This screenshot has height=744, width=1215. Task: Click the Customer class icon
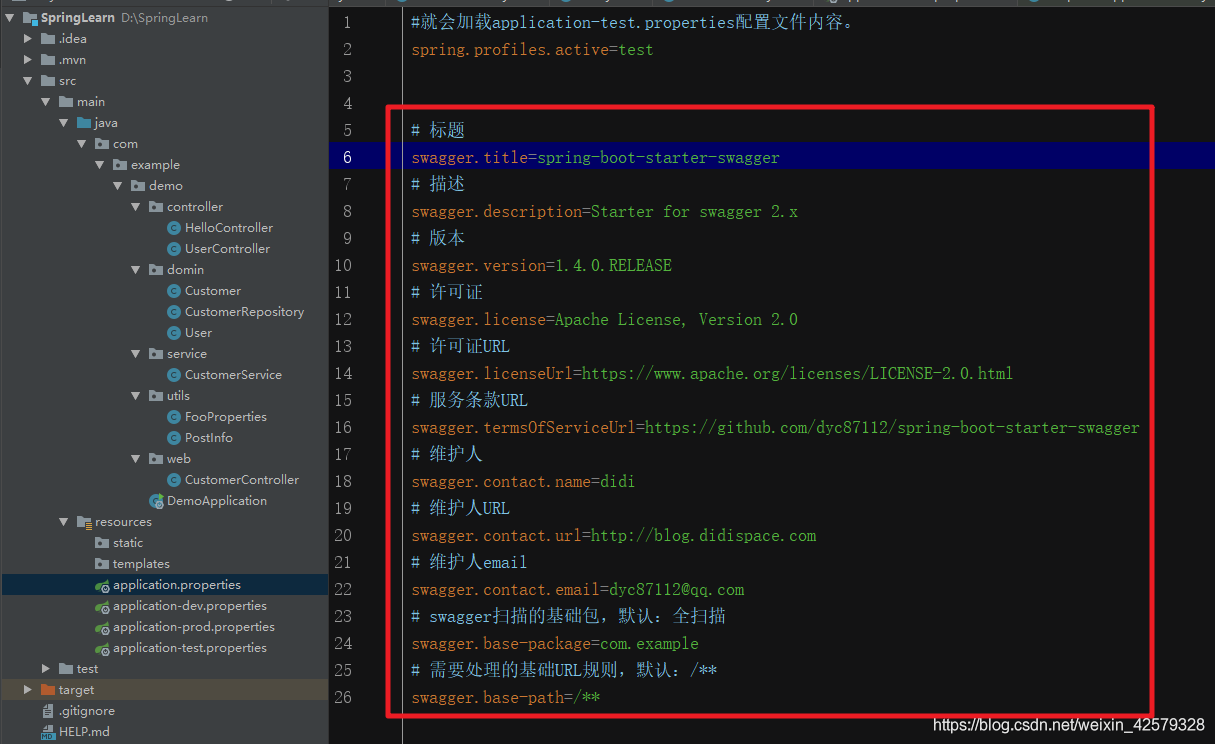point(174,291)
